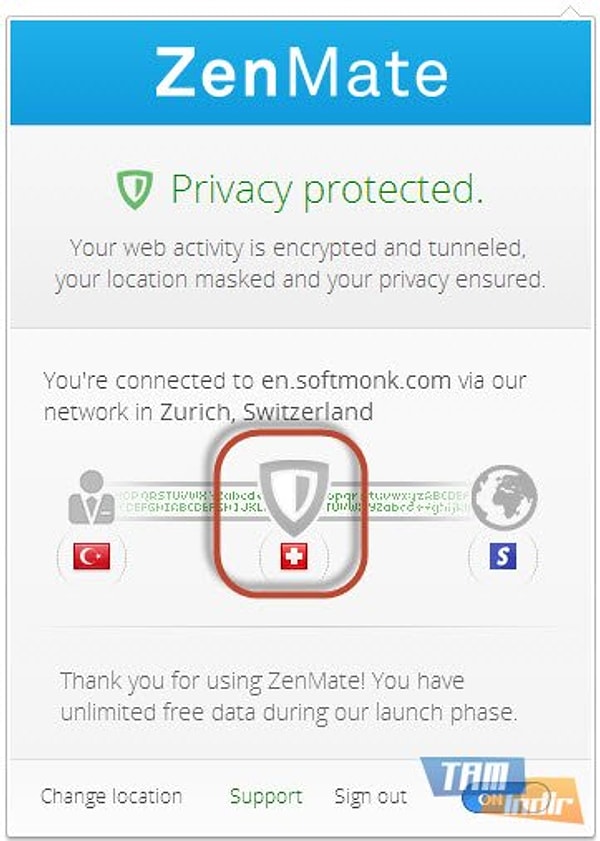Viewport: 600px width, 841px height.
Task: Click Zurich, Switzerland location text
Action: 266,412
